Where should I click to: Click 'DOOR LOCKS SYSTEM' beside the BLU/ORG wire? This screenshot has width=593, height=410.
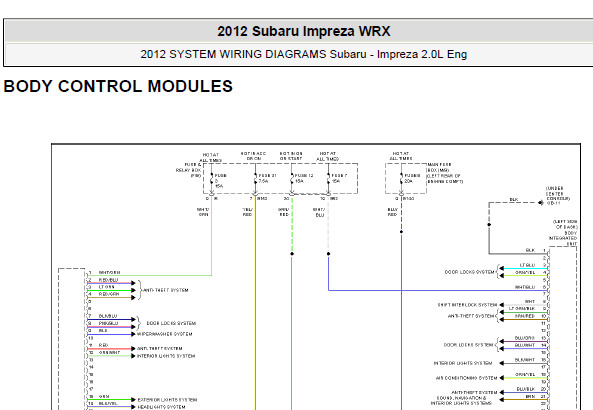[469, 345]
